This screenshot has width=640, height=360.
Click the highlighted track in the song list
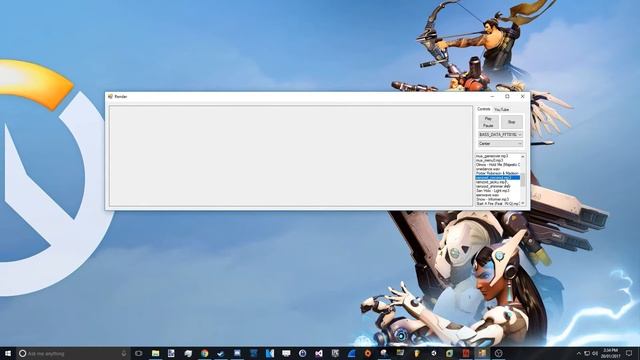498,178
